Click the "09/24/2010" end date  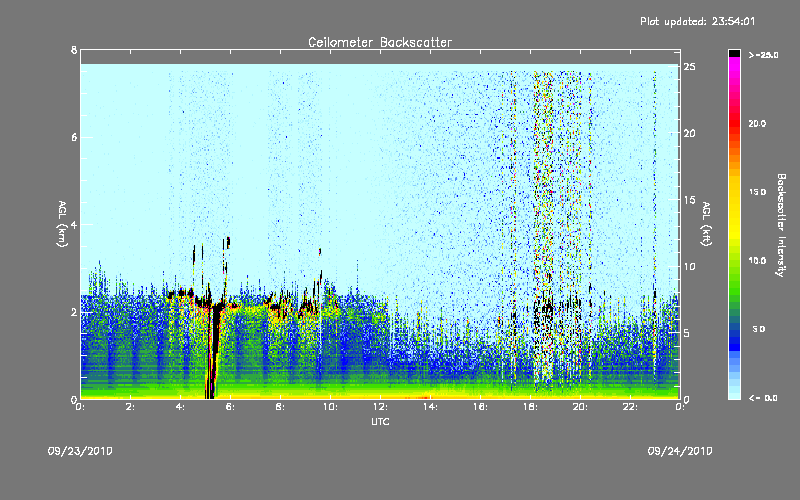pyautogui.click(x=680, y=451)
